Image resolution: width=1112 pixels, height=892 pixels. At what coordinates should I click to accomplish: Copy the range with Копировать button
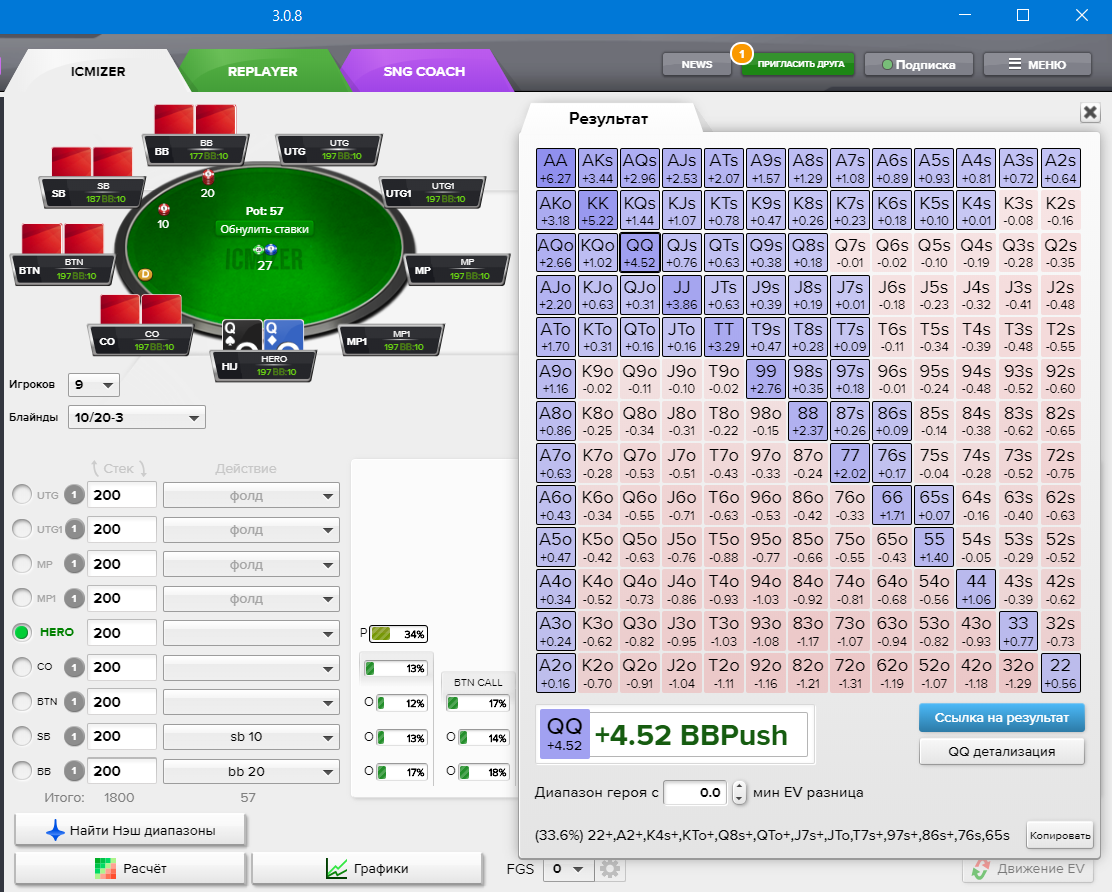coord(1060,835)
